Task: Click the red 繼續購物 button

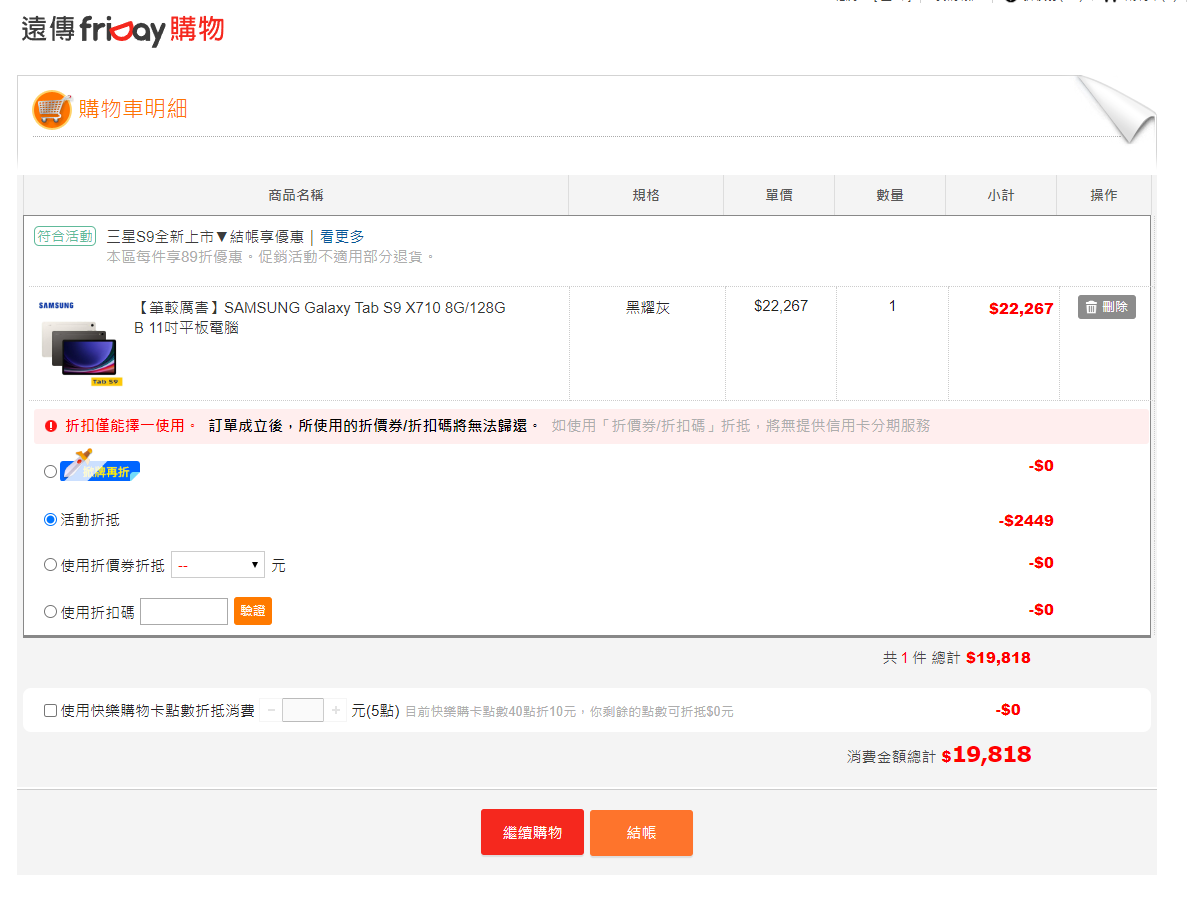Action: point(532,833)
